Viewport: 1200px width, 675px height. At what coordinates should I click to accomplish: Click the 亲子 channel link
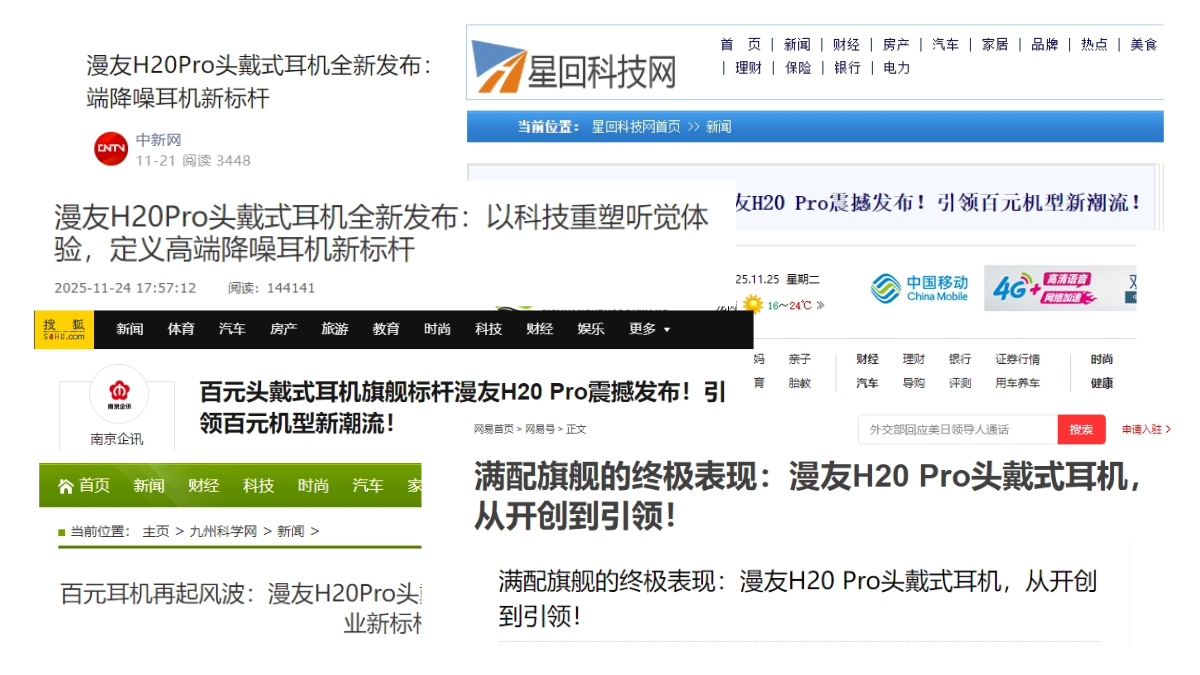point(800,359)
